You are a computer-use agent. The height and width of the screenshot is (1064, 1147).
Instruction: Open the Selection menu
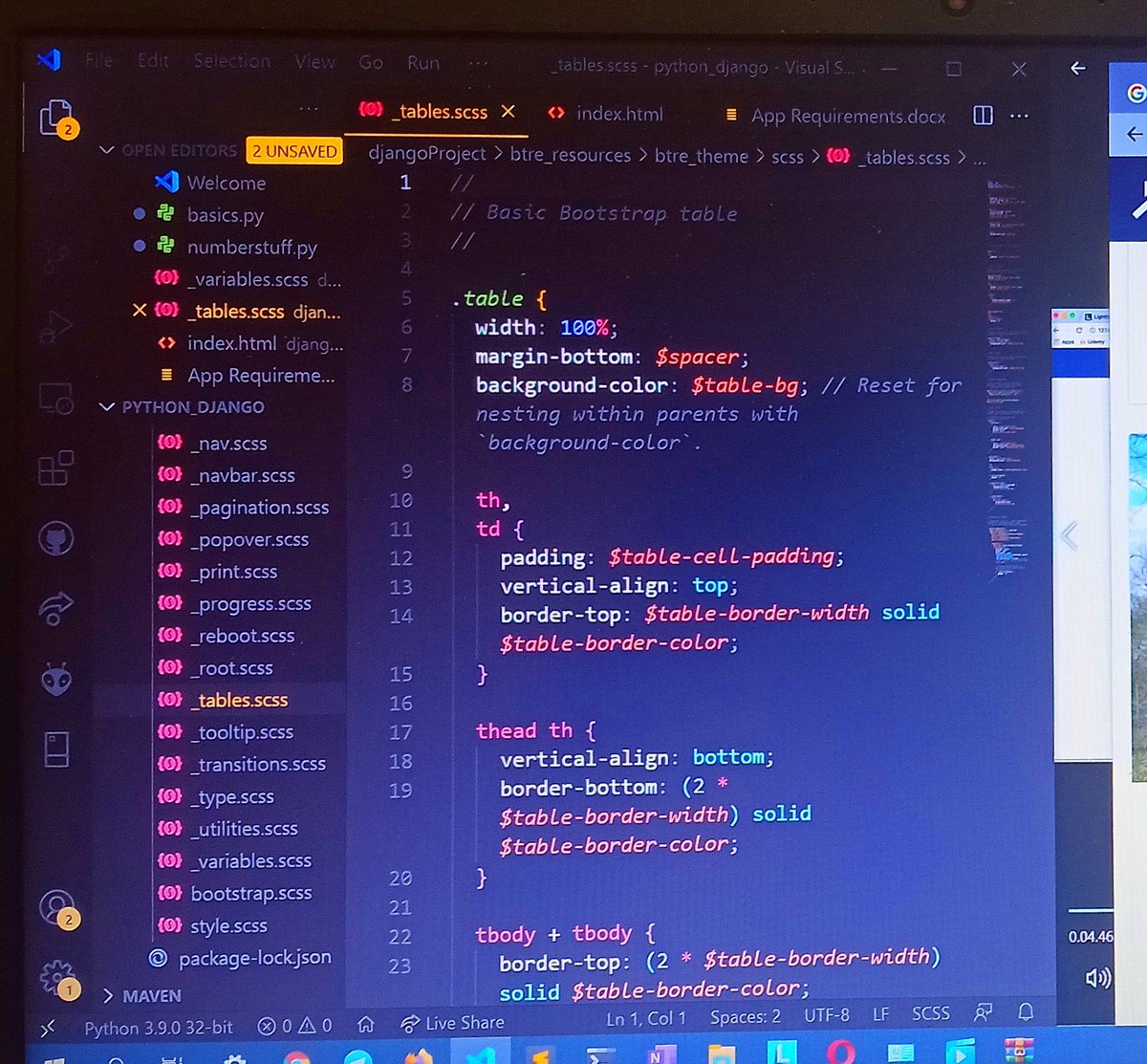click(232, 61)
